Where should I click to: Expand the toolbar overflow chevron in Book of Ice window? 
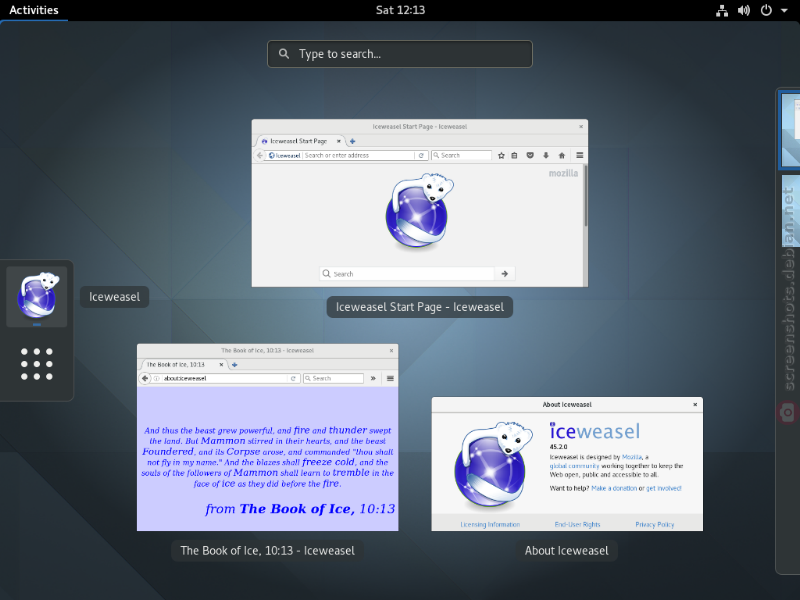373,379
